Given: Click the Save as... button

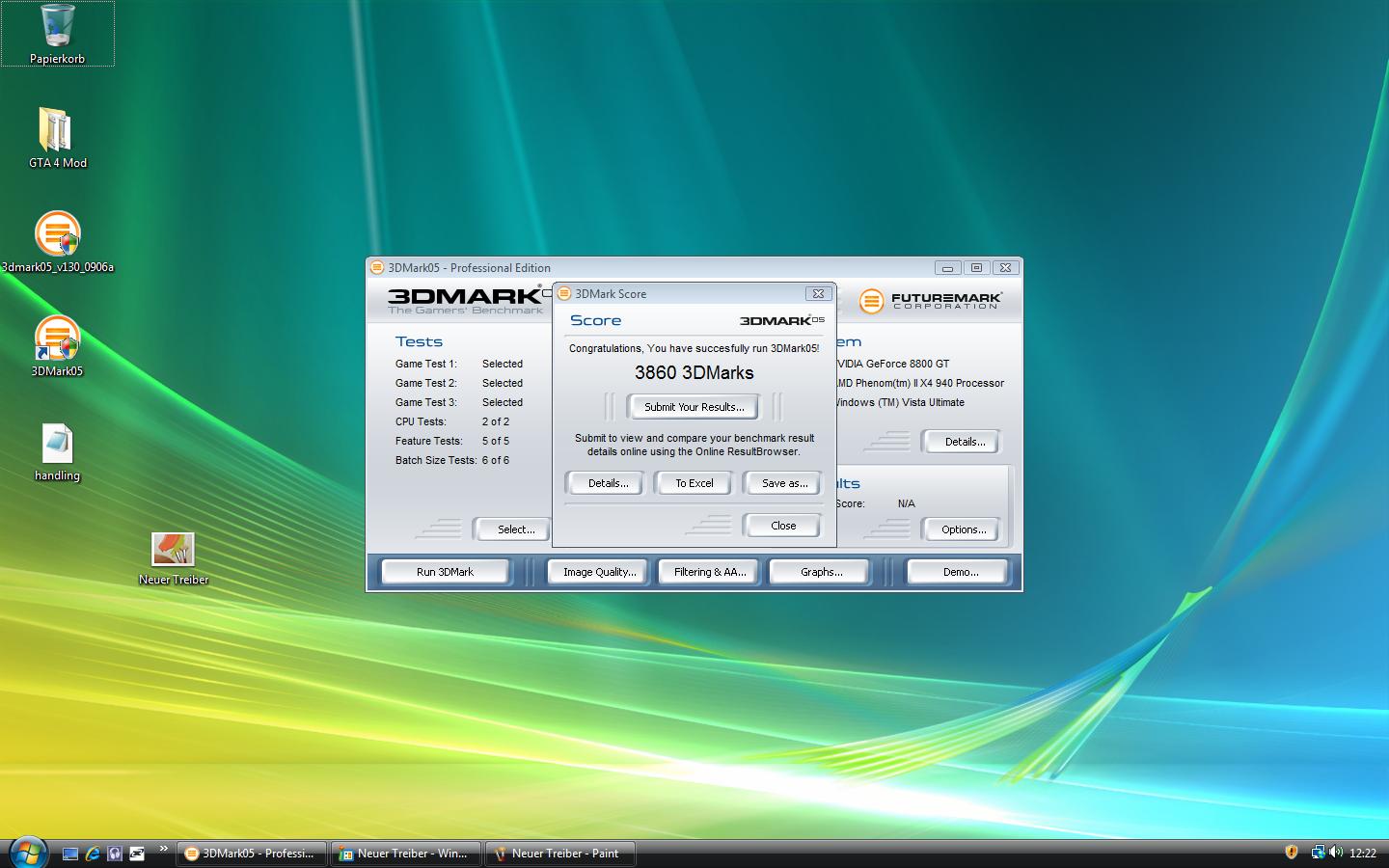Looking at the screenshot, I should (x=784, y=483).
